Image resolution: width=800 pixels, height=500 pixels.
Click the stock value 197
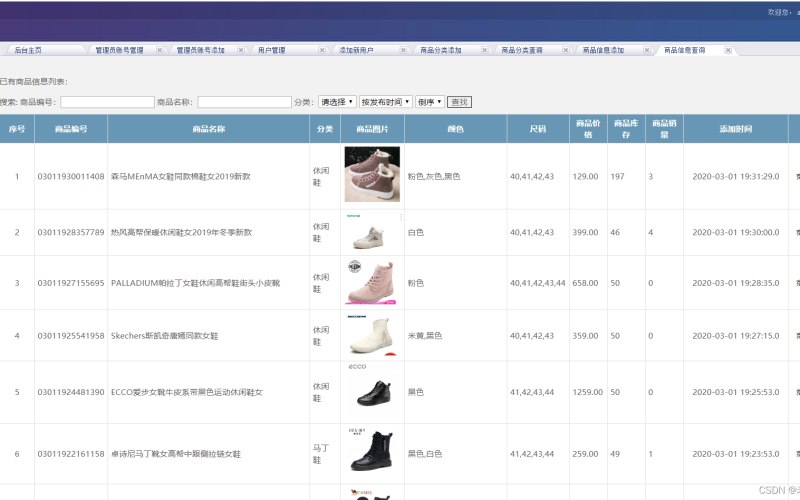(x=617, y=177)
